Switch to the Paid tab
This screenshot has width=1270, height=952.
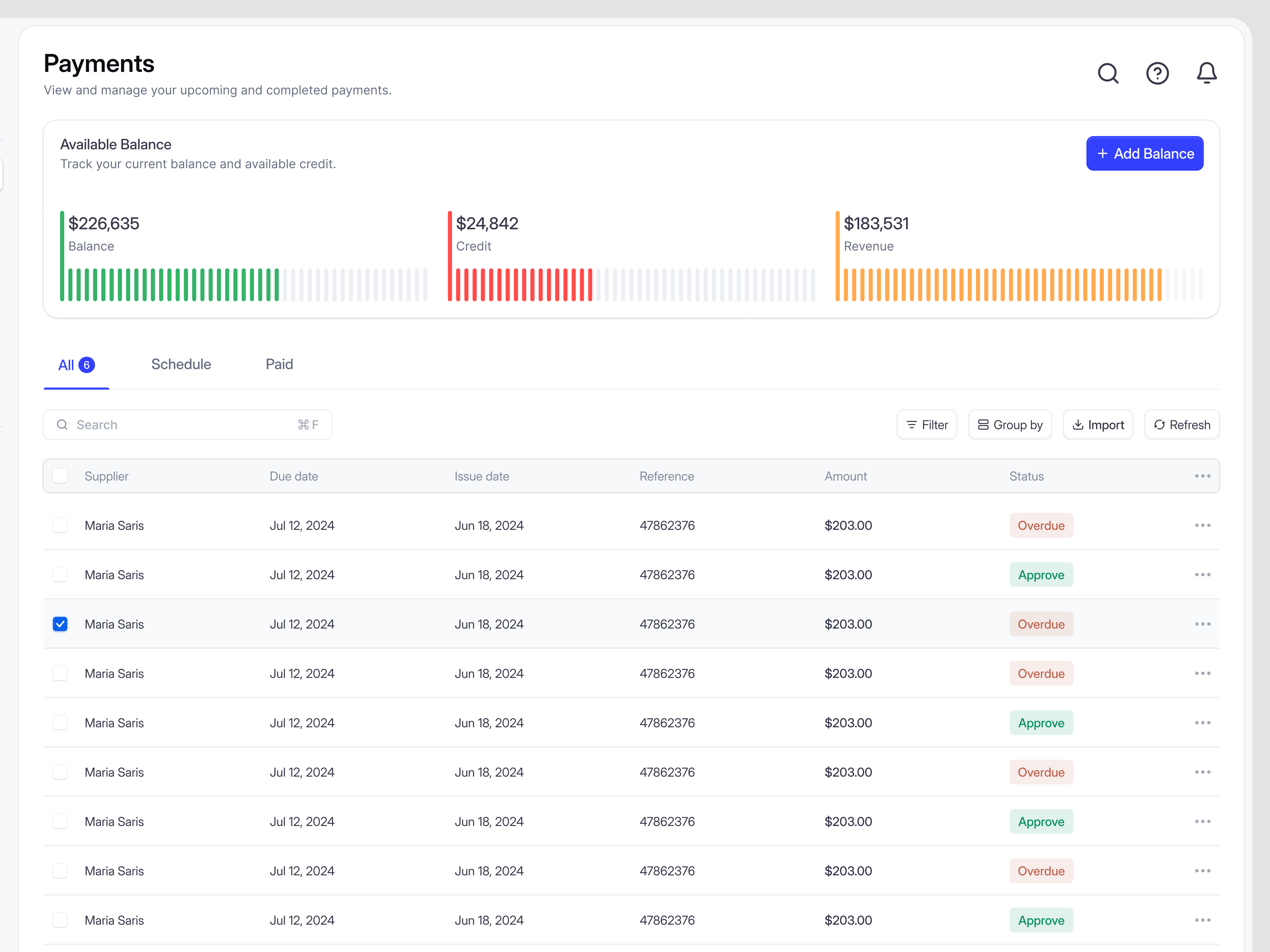point(279,364)
